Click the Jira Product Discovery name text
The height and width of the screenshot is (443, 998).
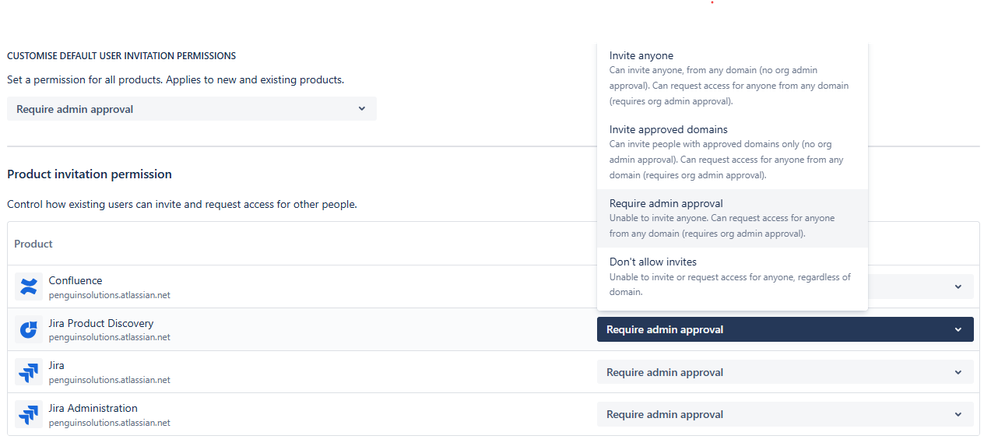point(101,323)
